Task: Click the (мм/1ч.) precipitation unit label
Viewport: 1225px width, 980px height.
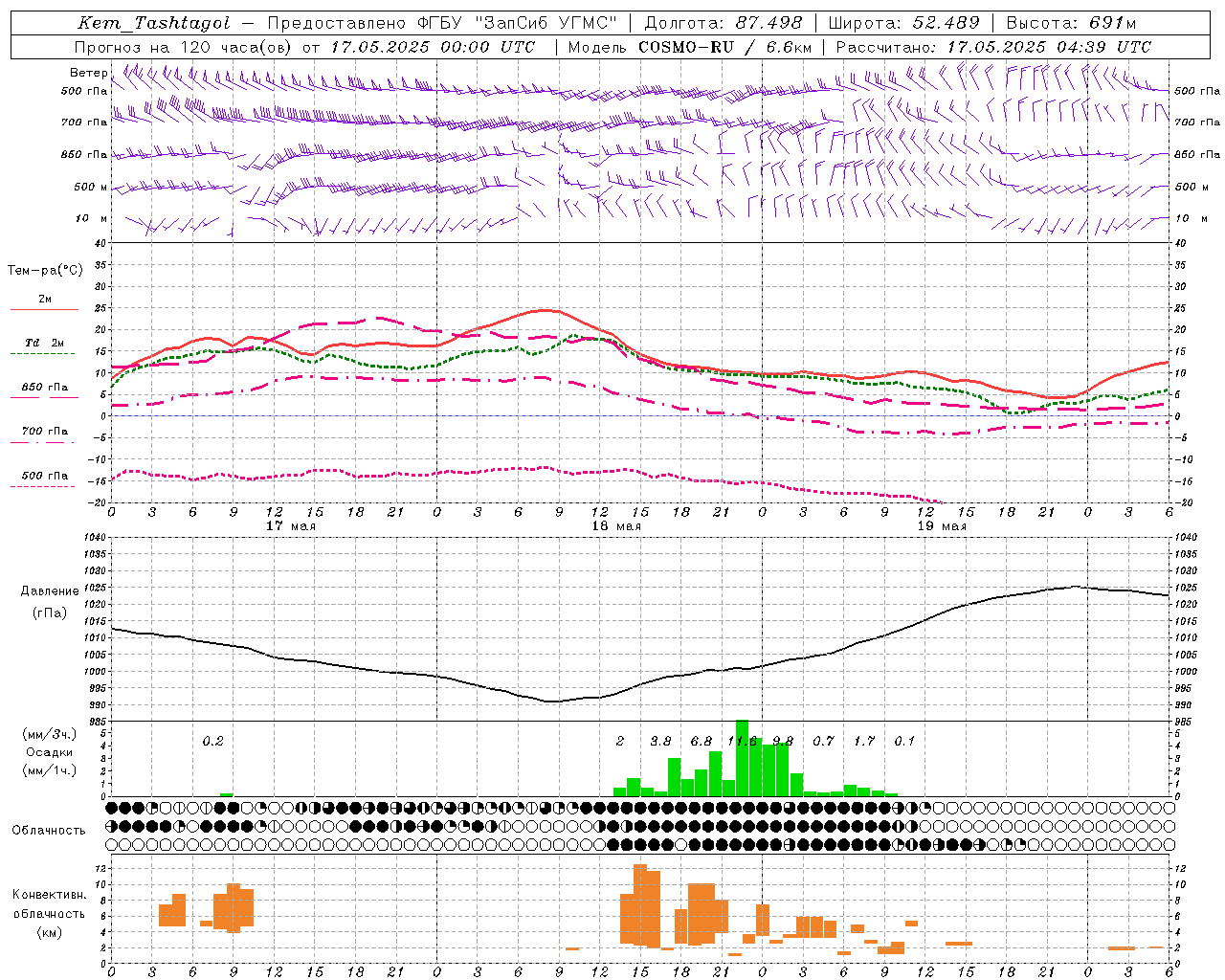Action: click(x=50, y=770)
